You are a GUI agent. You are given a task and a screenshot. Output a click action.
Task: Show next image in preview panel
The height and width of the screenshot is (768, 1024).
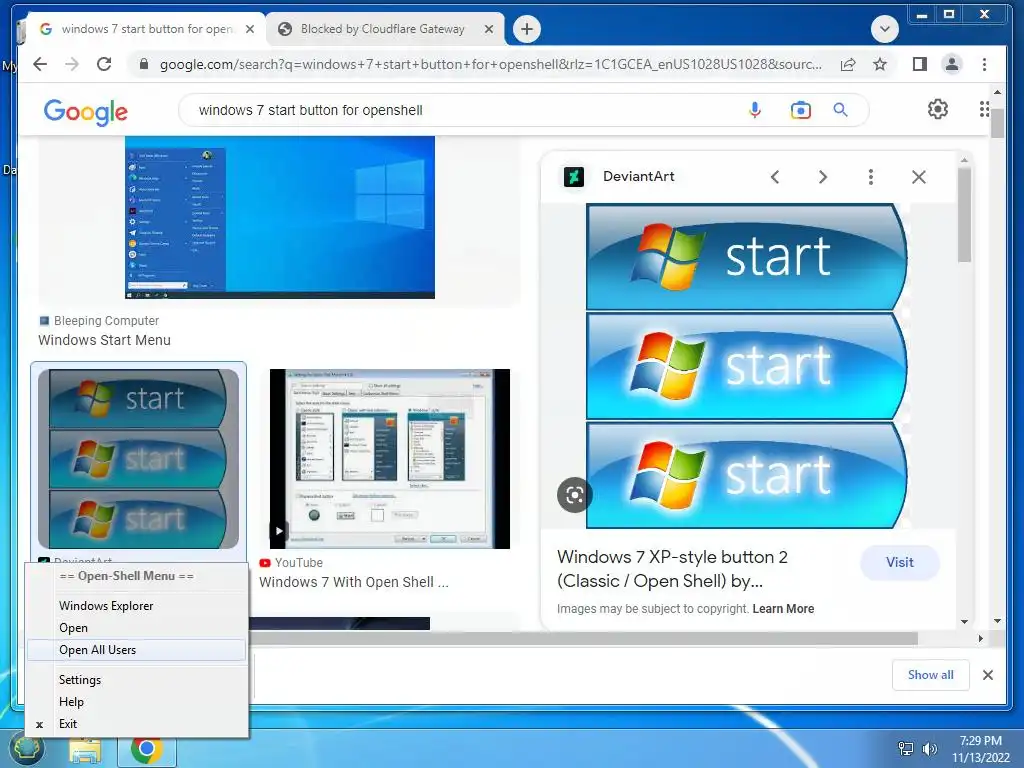tap(823, 177)
